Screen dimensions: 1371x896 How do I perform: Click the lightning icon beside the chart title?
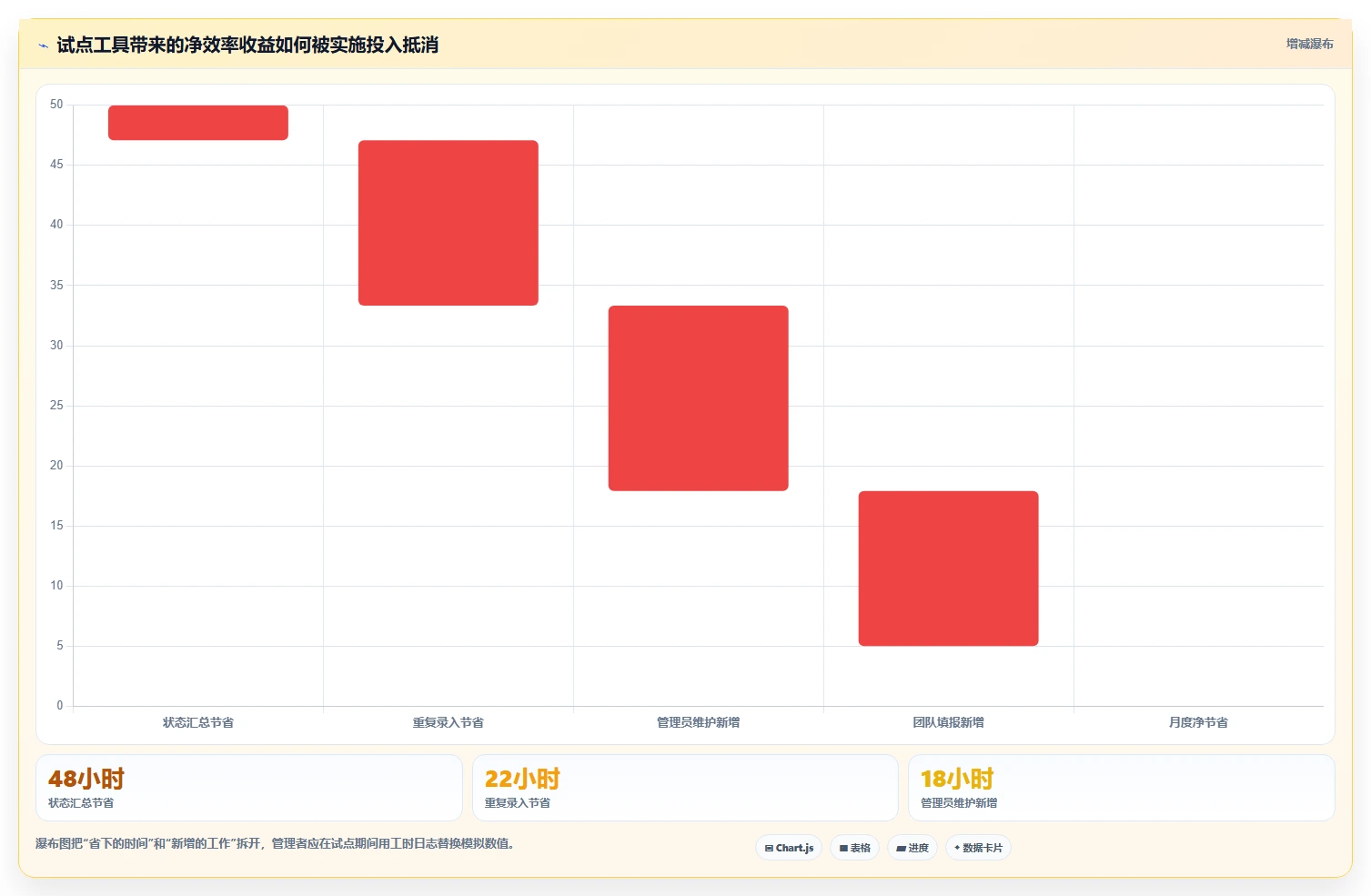(x=43, y=45)
